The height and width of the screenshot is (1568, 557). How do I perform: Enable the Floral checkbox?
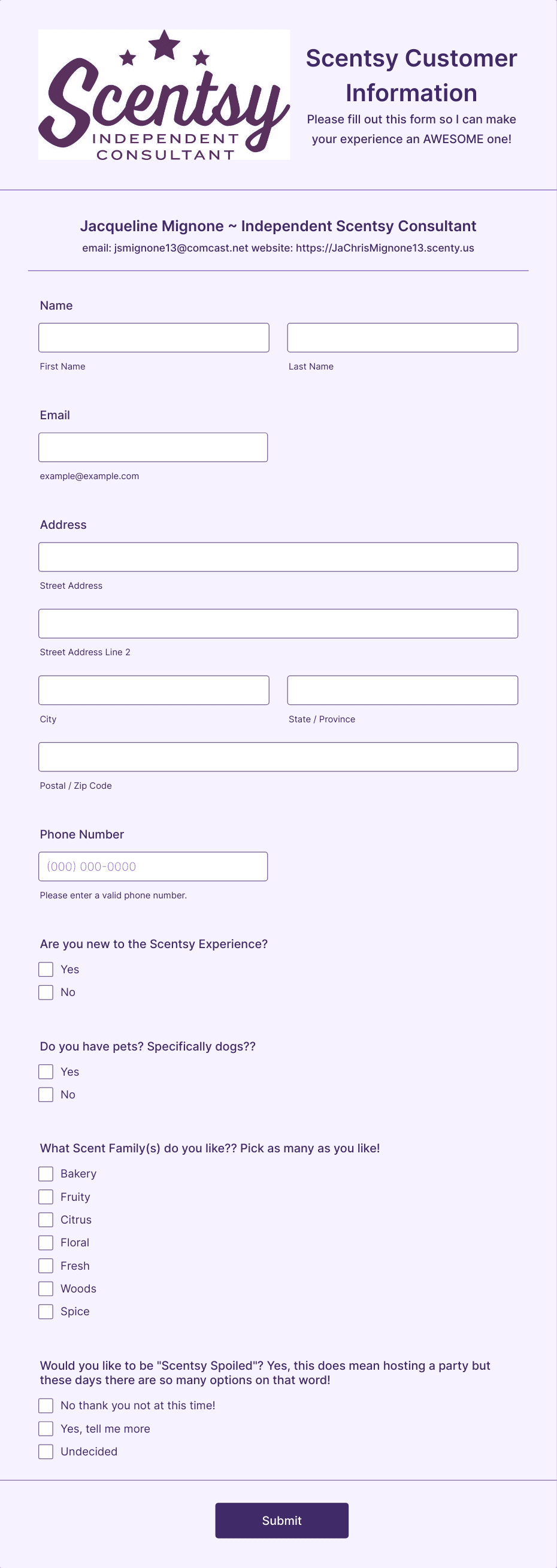[x=46, y=1242]
